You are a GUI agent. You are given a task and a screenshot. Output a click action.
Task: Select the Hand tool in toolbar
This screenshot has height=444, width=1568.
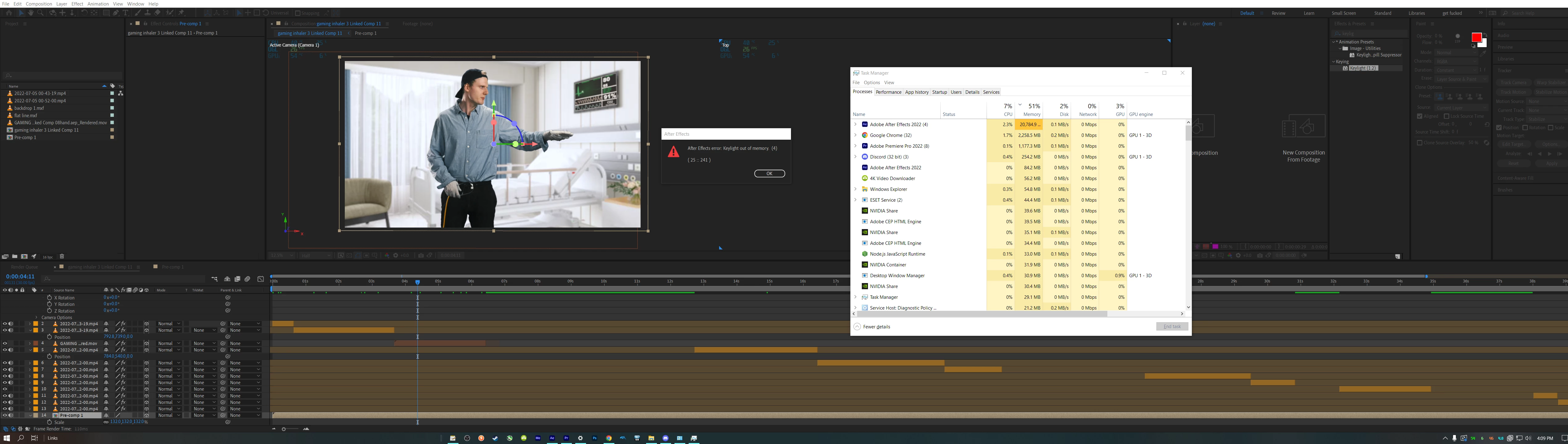[31, 13]
